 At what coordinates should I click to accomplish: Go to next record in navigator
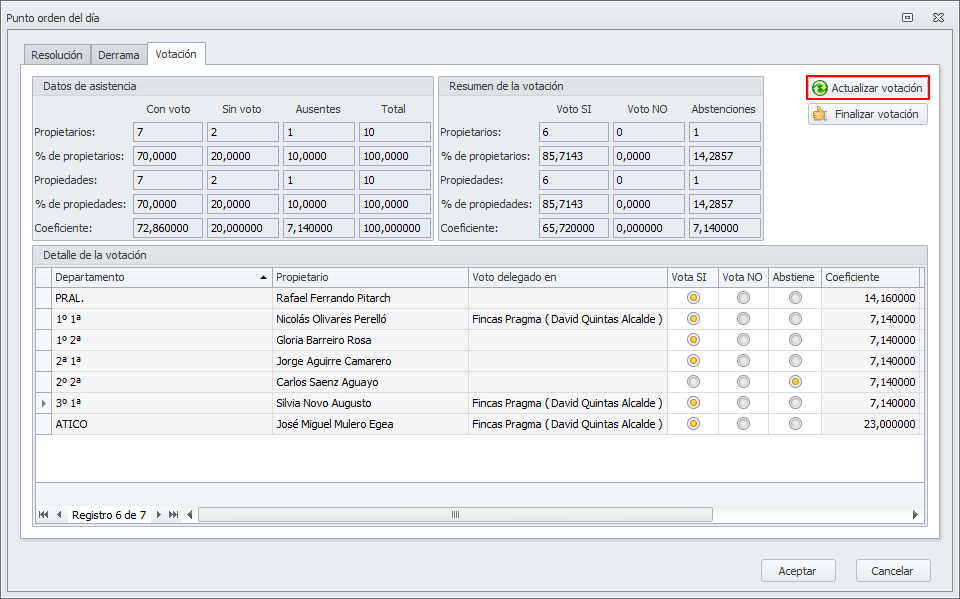click(159, 515)
